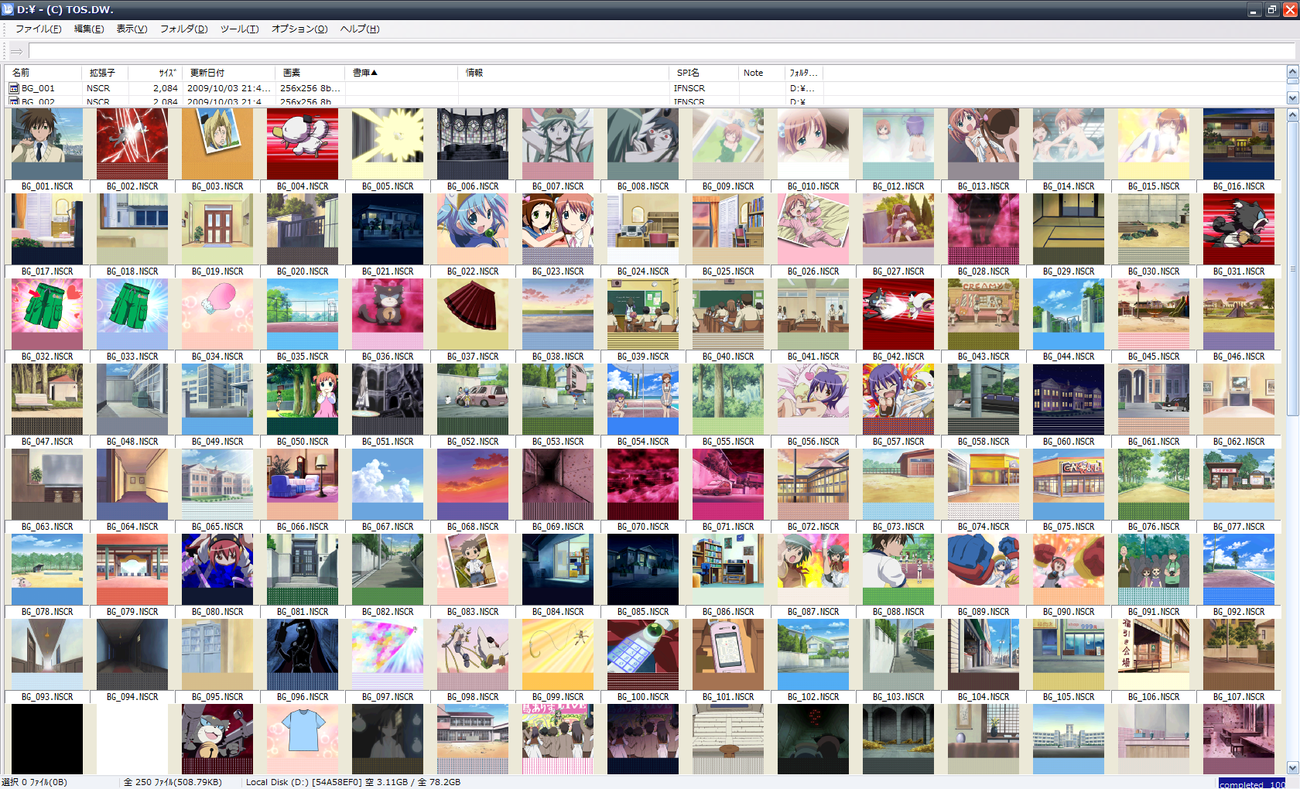
Task: Click the go arrow icon beside address bar
Action: coord(16,51)
